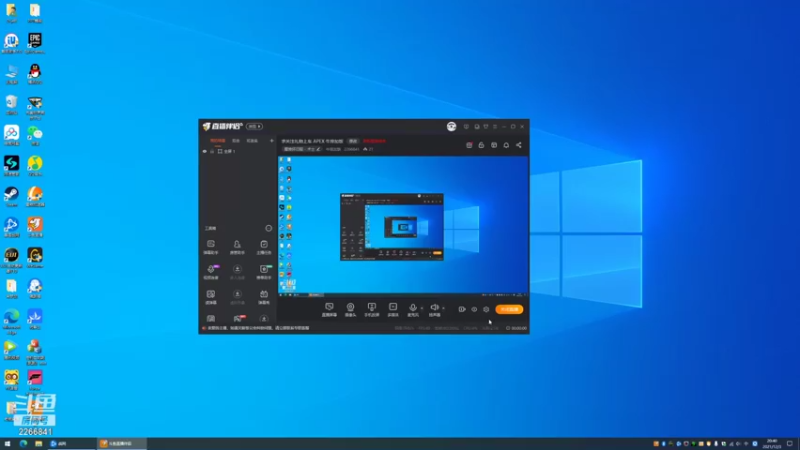The image size is (800, 450).
Task: Open the user avatar in title bar
Action: click(x=452, y=127)
